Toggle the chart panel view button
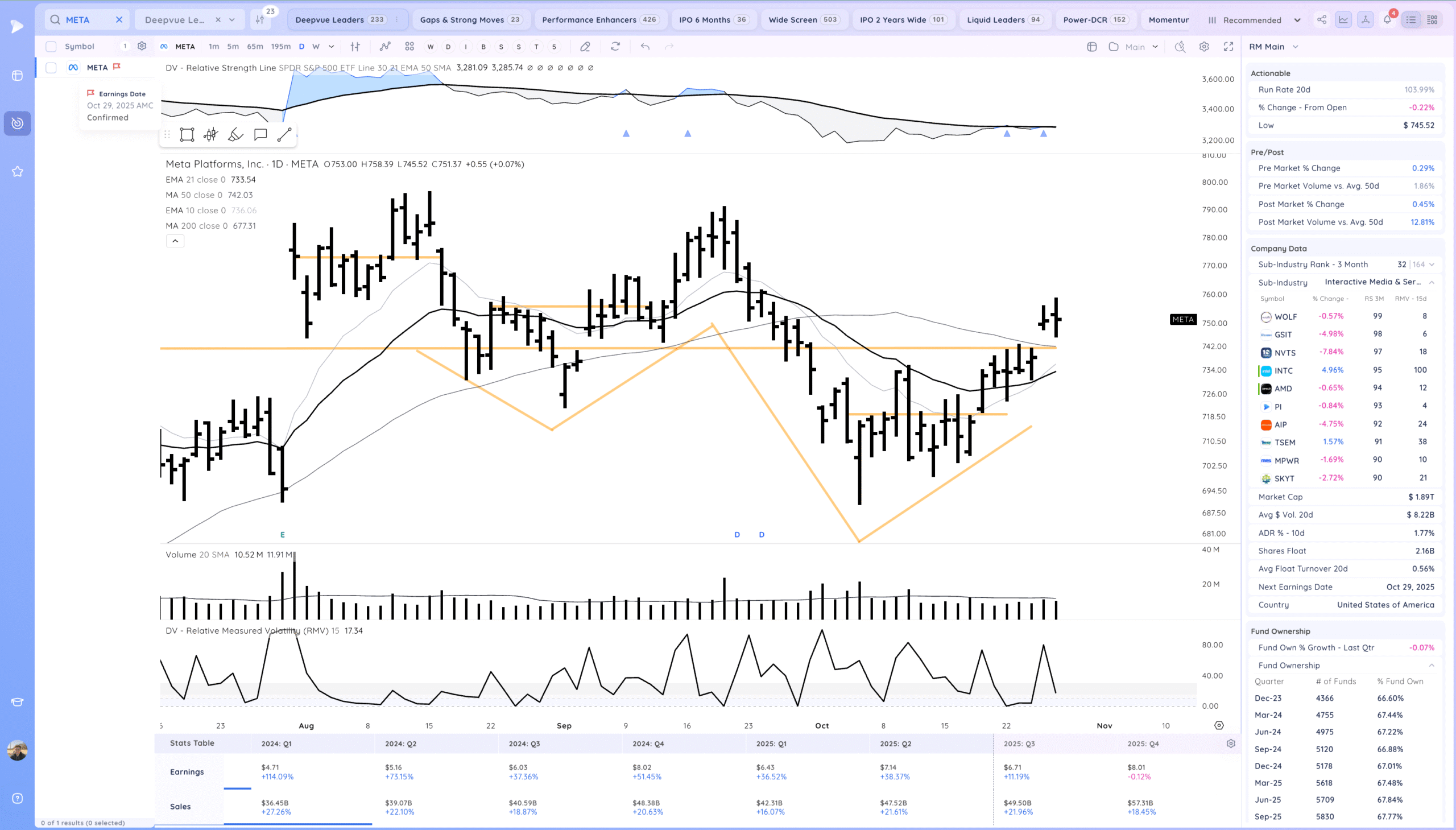This screenshot has height=830, width=1456. coord(1343,19)
